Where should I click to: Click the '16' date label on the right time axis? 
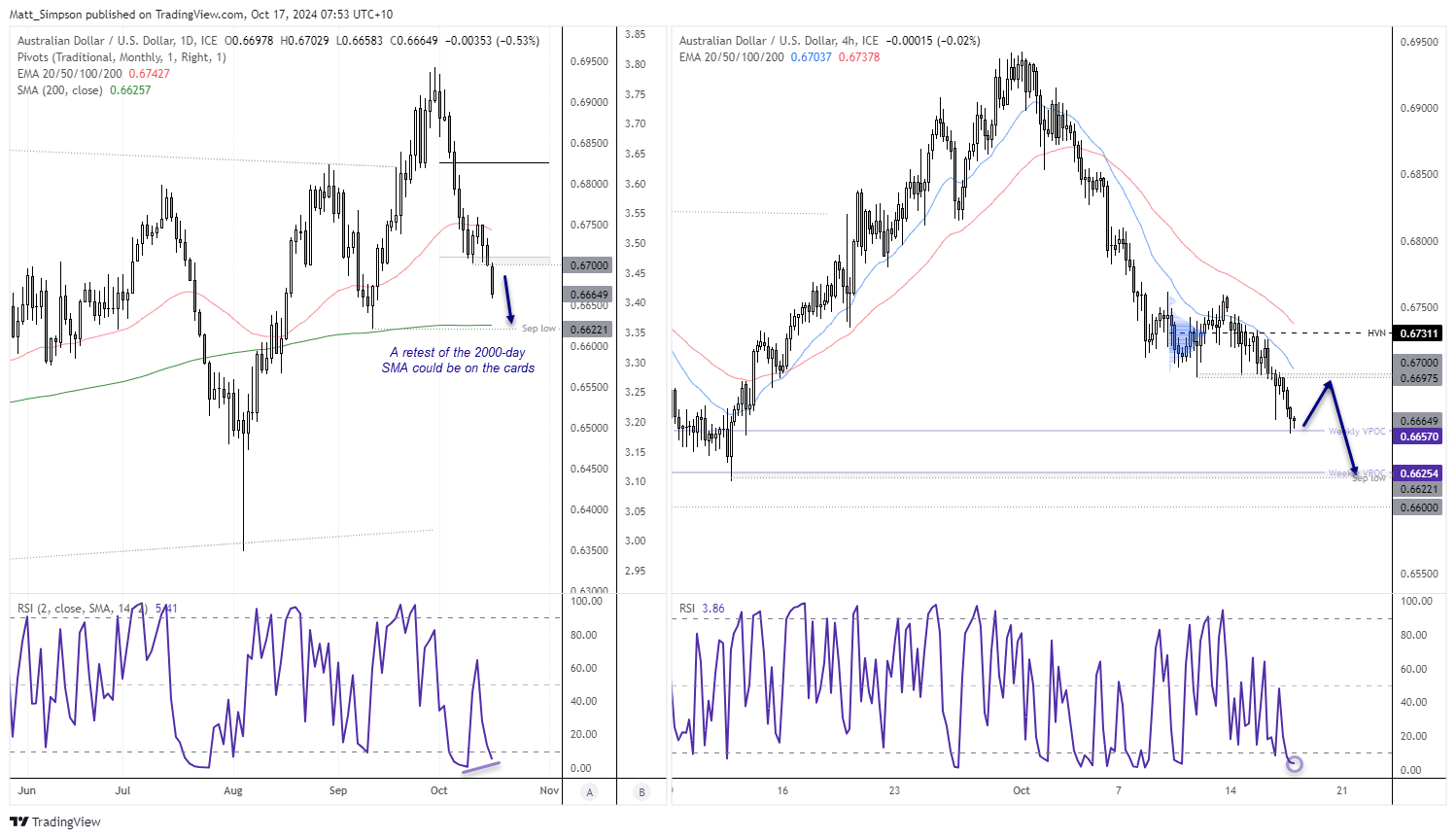[x=782, y=790]
